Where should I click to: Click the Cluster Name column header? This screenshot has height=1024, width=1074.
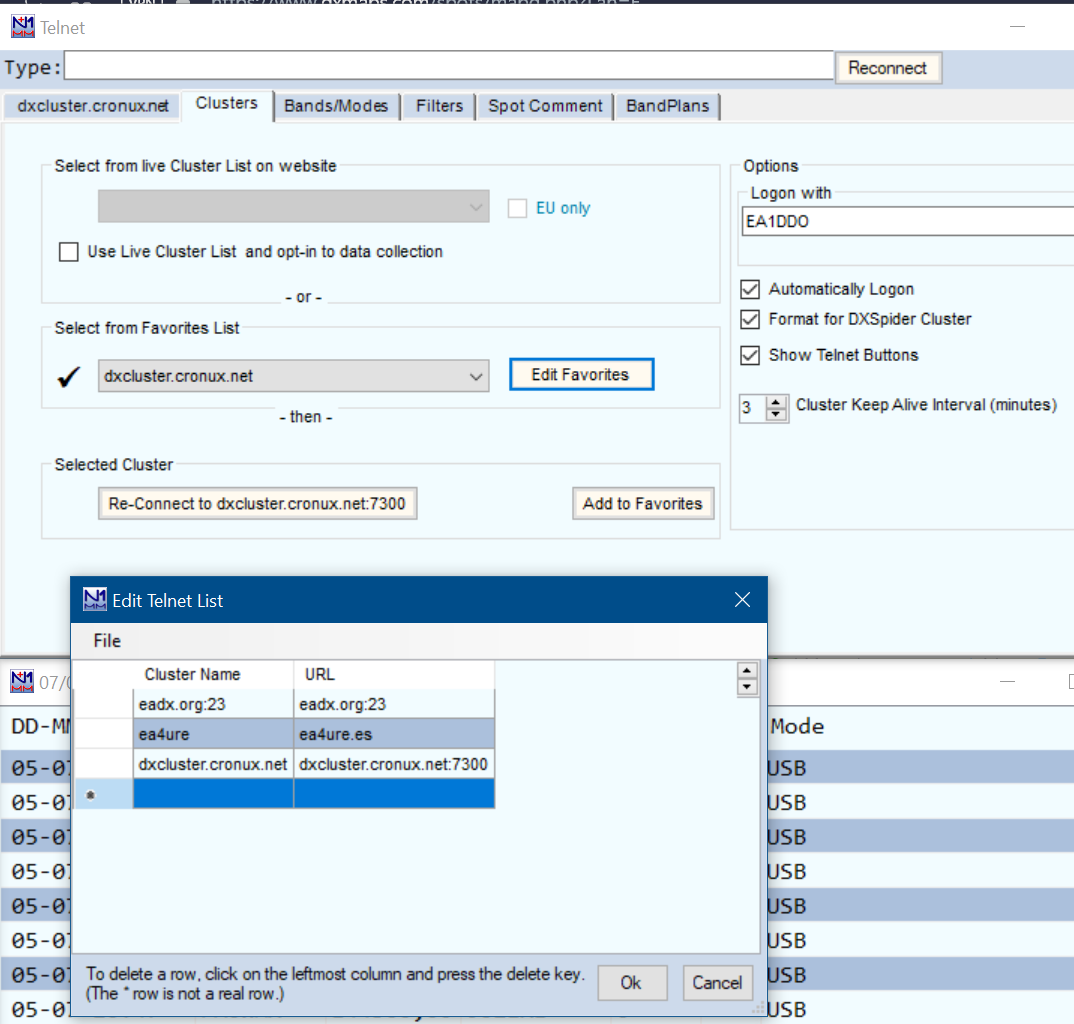tap(213, 675)
